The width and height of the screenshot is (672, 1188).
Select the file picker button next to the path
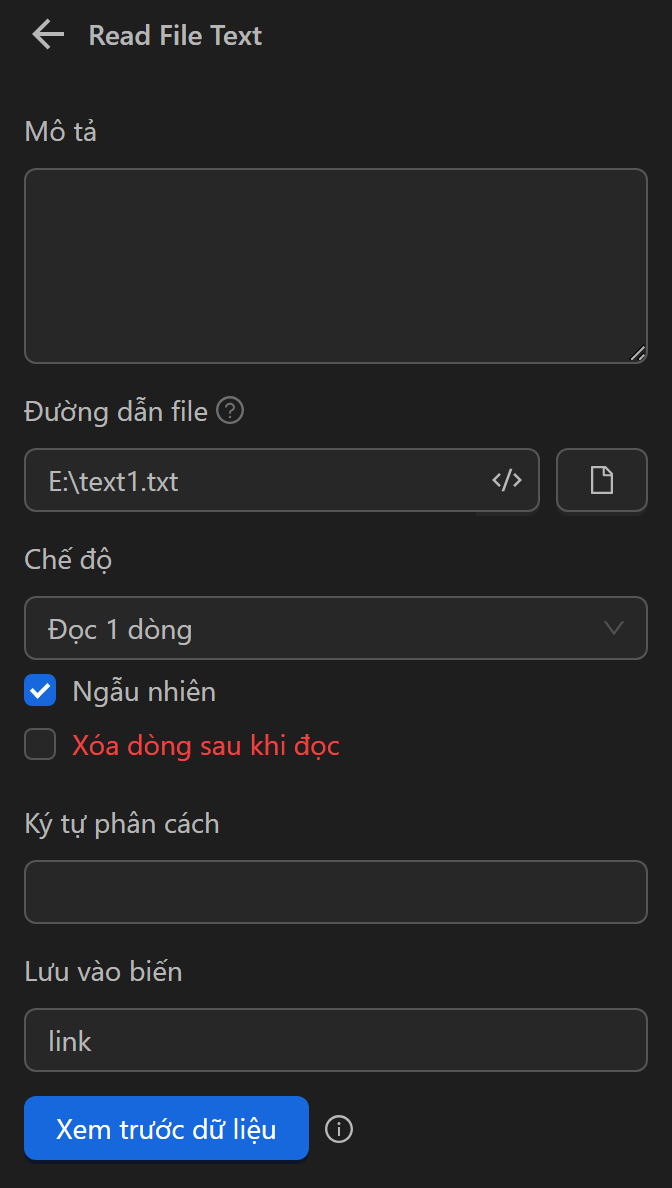(601, 480)
